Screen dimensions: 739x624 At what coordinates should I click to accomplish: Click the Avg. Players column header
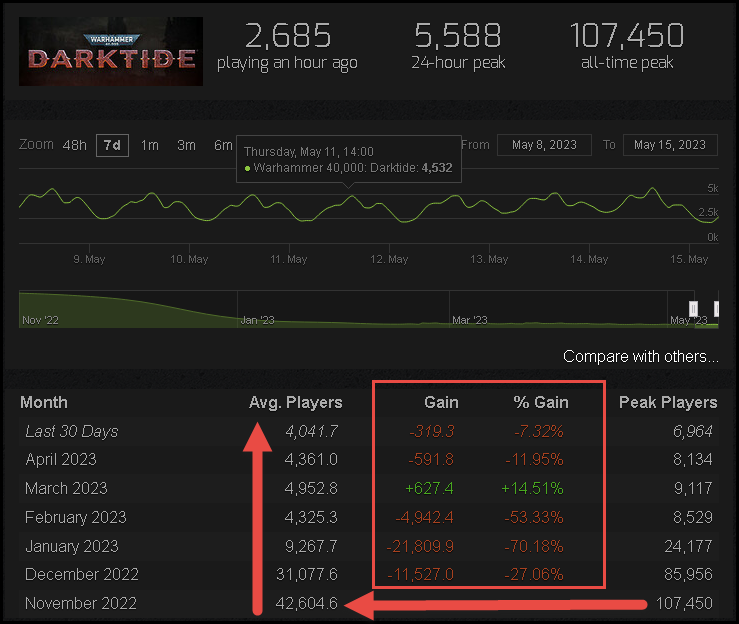296,402
